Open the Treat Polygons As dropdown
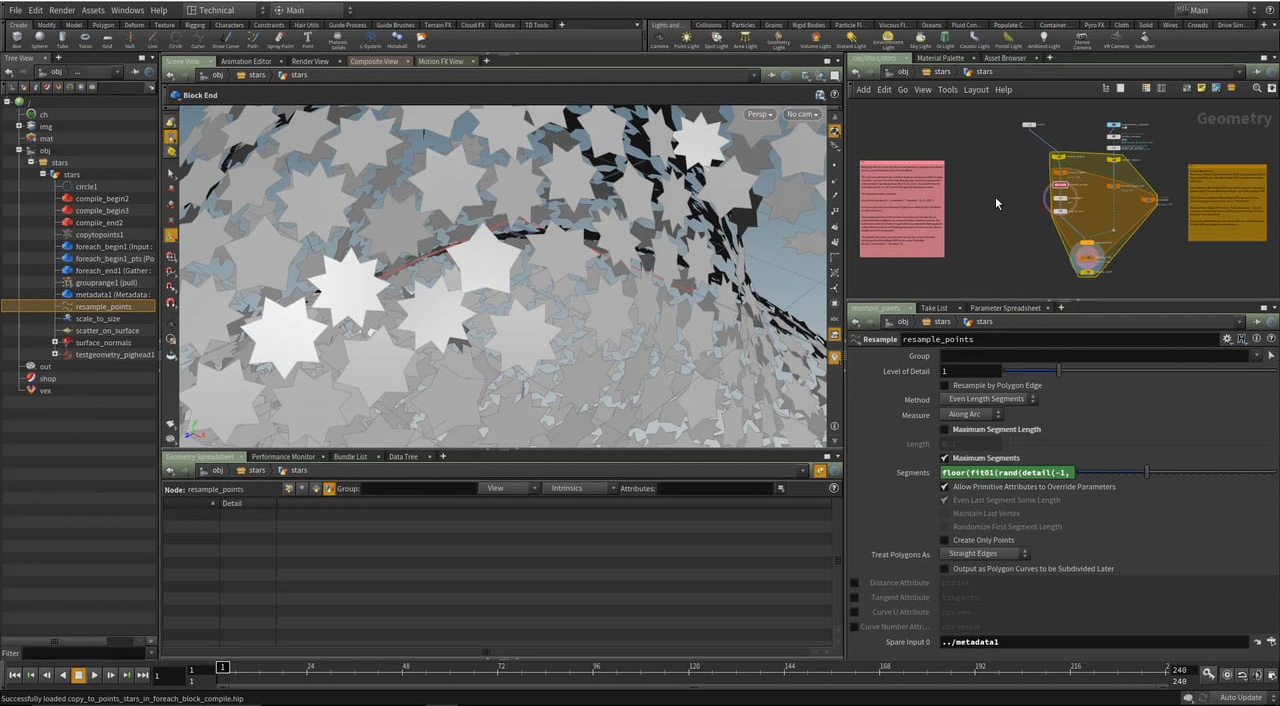This screenshot has height=706, width=1280. [985, 554]
